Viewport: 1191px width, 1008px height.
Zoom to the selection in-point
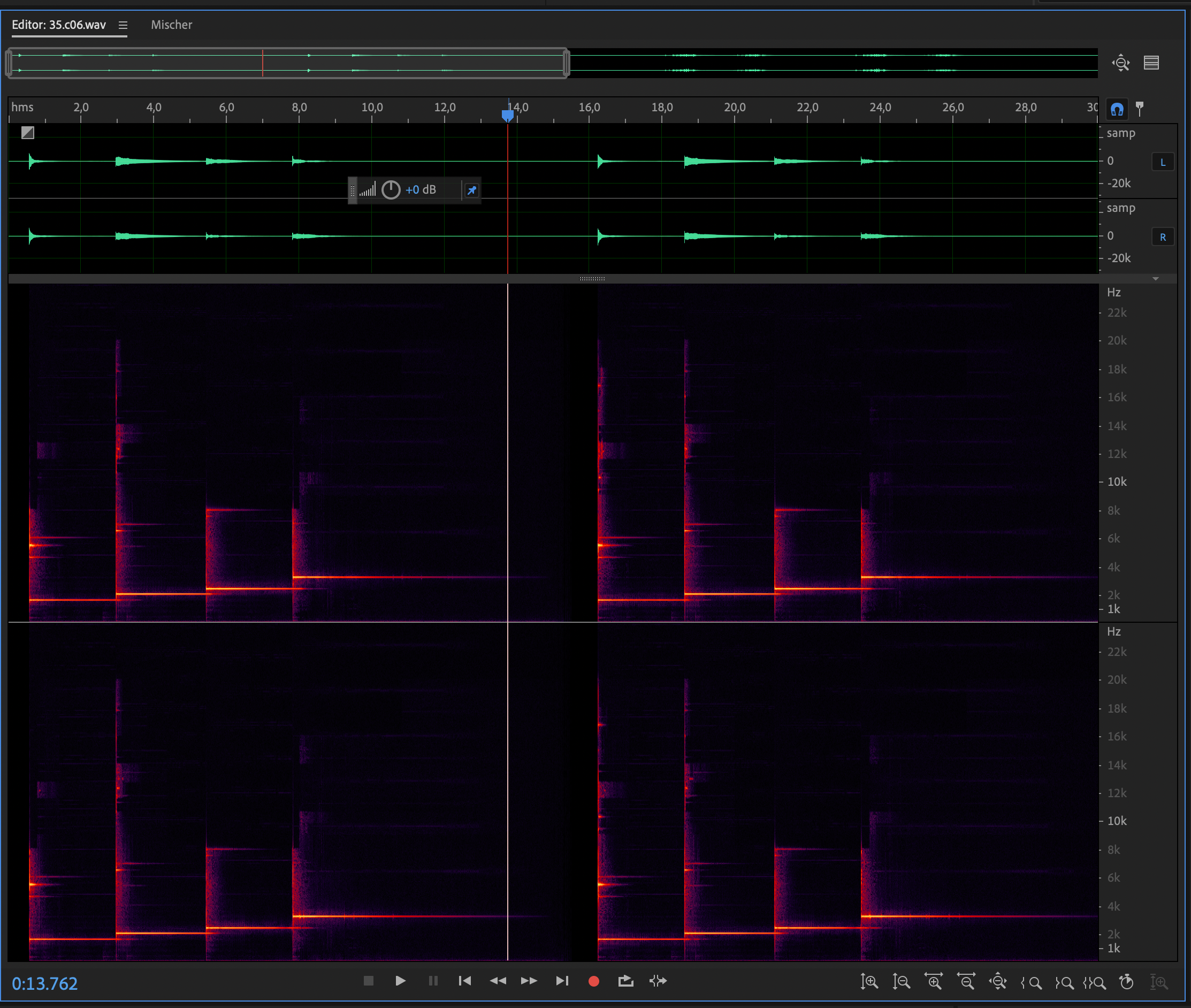[x=1031, y=982]
